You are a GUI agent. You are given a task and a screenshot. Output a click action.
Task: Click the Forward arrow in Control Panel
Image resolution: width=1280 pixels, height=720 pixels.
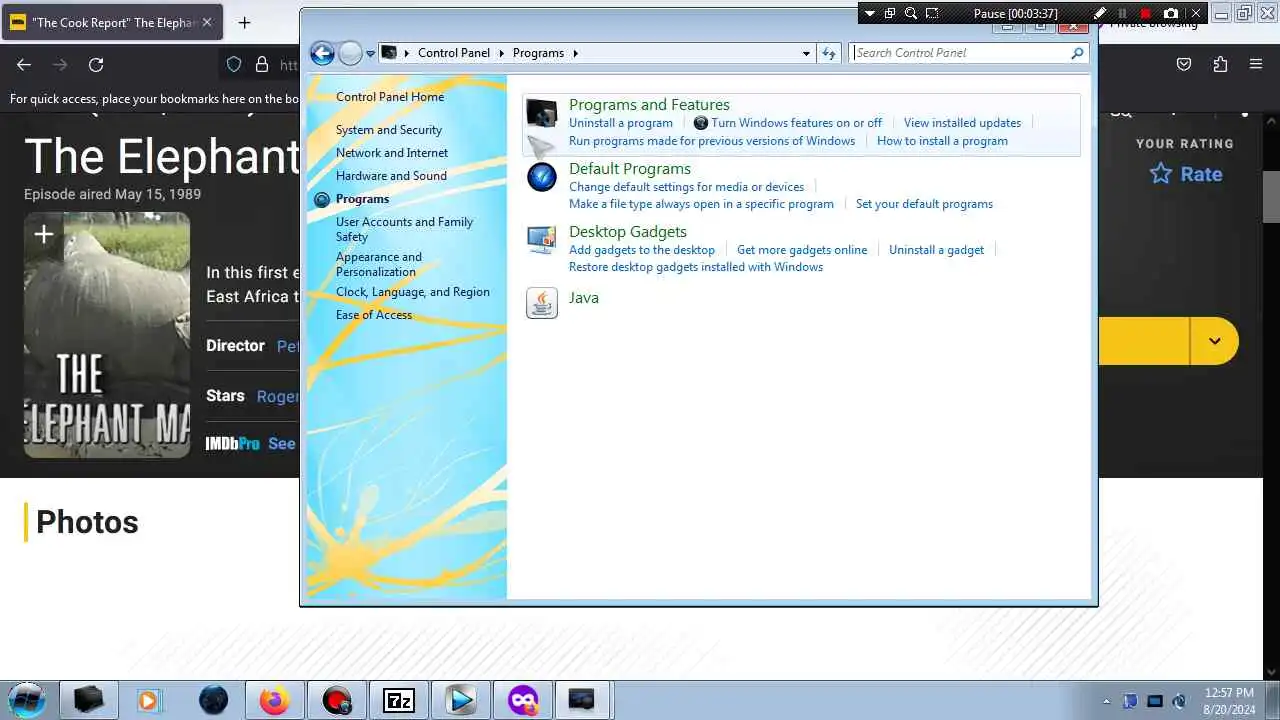pyautogui.click(x=350, y=53)
